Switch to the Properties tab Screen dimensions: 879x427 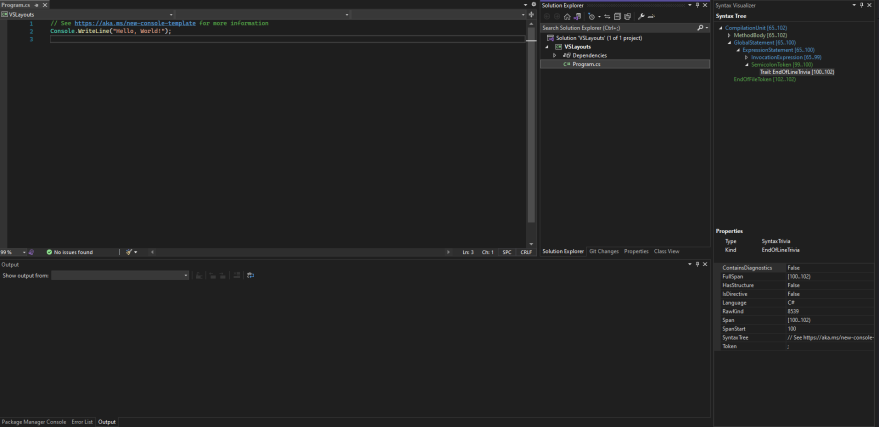(x=636, y=252)
